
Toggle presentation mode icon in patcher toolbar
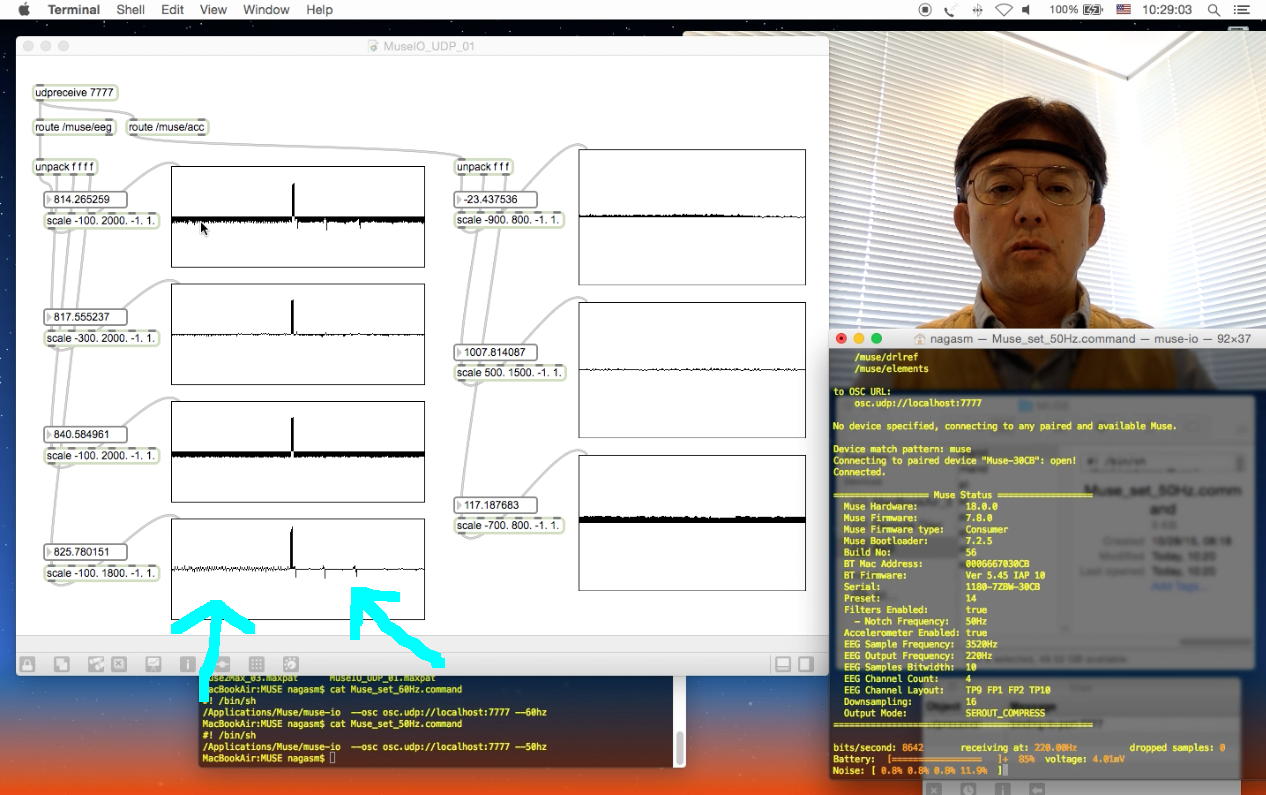[x=153, y=664]
